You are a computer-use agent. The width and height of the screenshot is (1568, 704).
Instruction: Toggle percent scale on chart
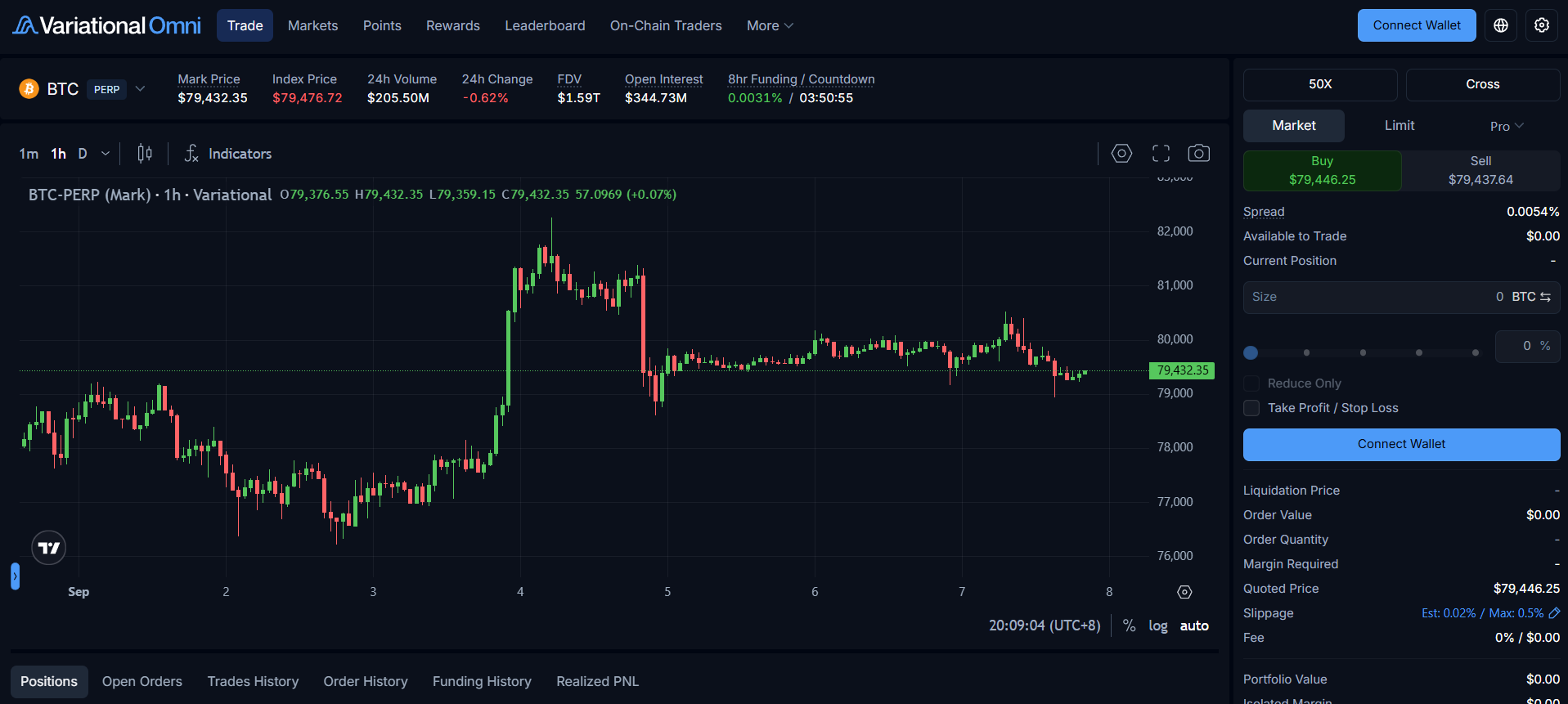tap(1129, 626)
